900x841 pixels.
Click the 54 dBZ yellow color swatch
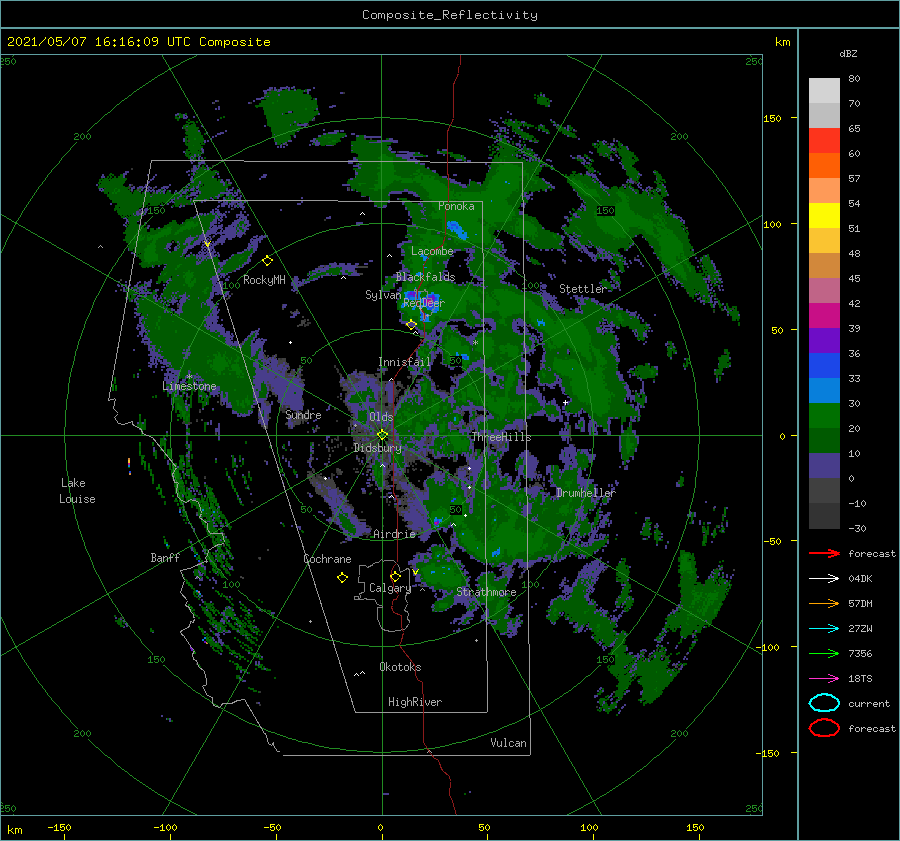(x=824, y=215)
